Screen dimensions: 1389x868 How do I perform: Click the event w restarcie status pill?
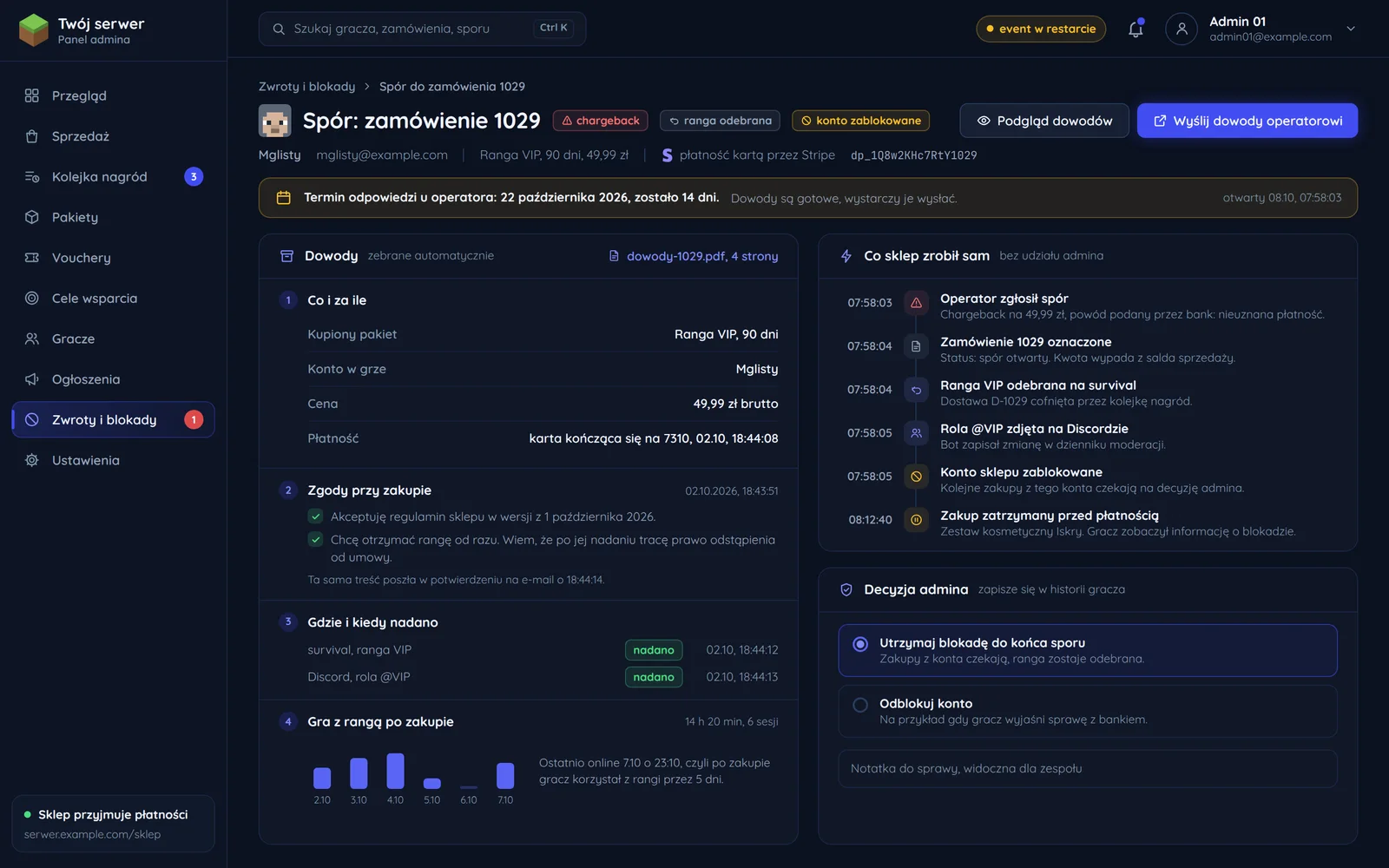[x=1041, y=29]
